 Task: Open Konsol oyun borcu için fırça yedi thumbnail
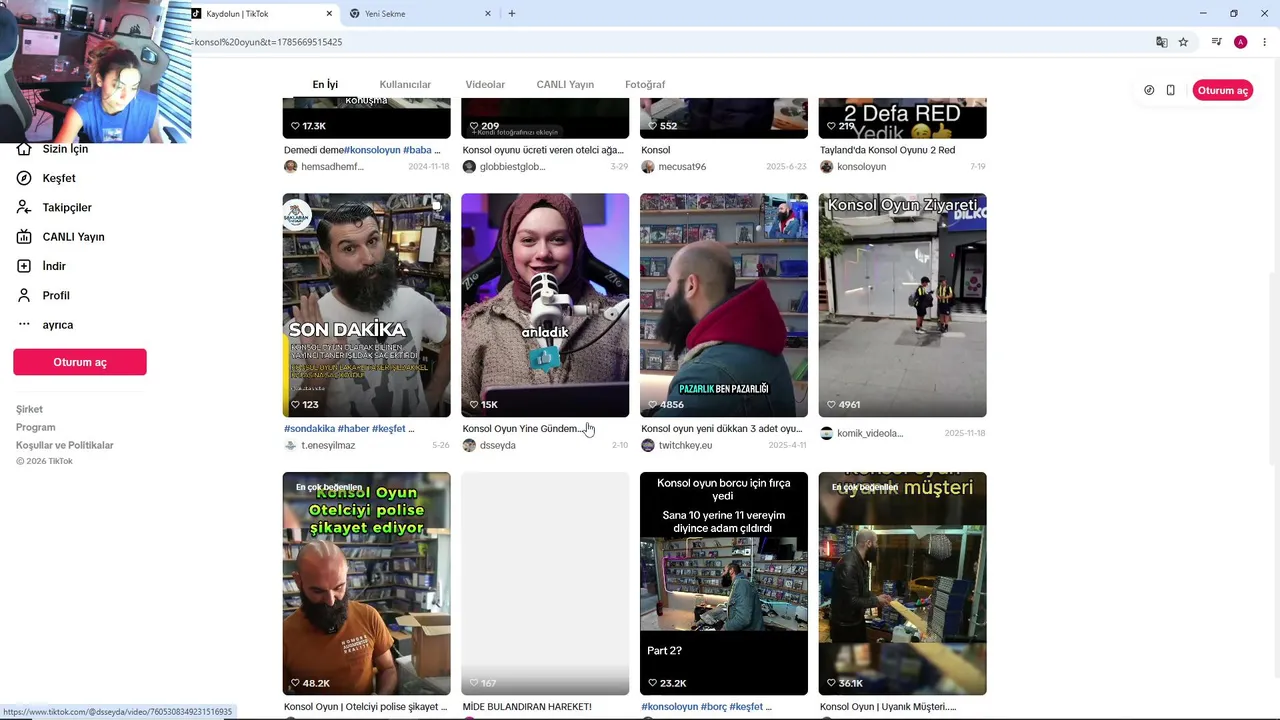[x=724, y=584]
